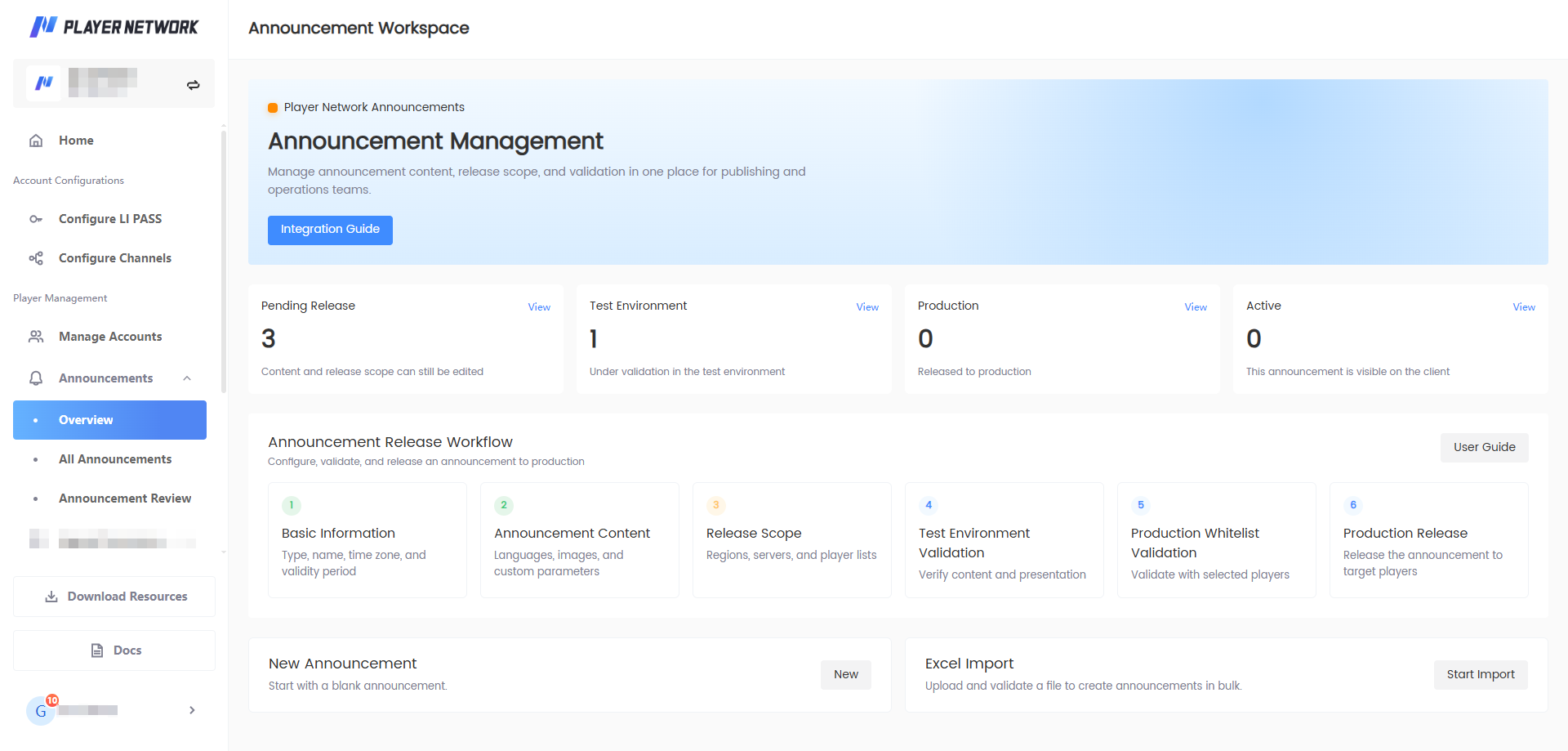1568x751 pixels.
Task: Click the sidebar vertical scrollbar
Action: [x=223, y=262]
